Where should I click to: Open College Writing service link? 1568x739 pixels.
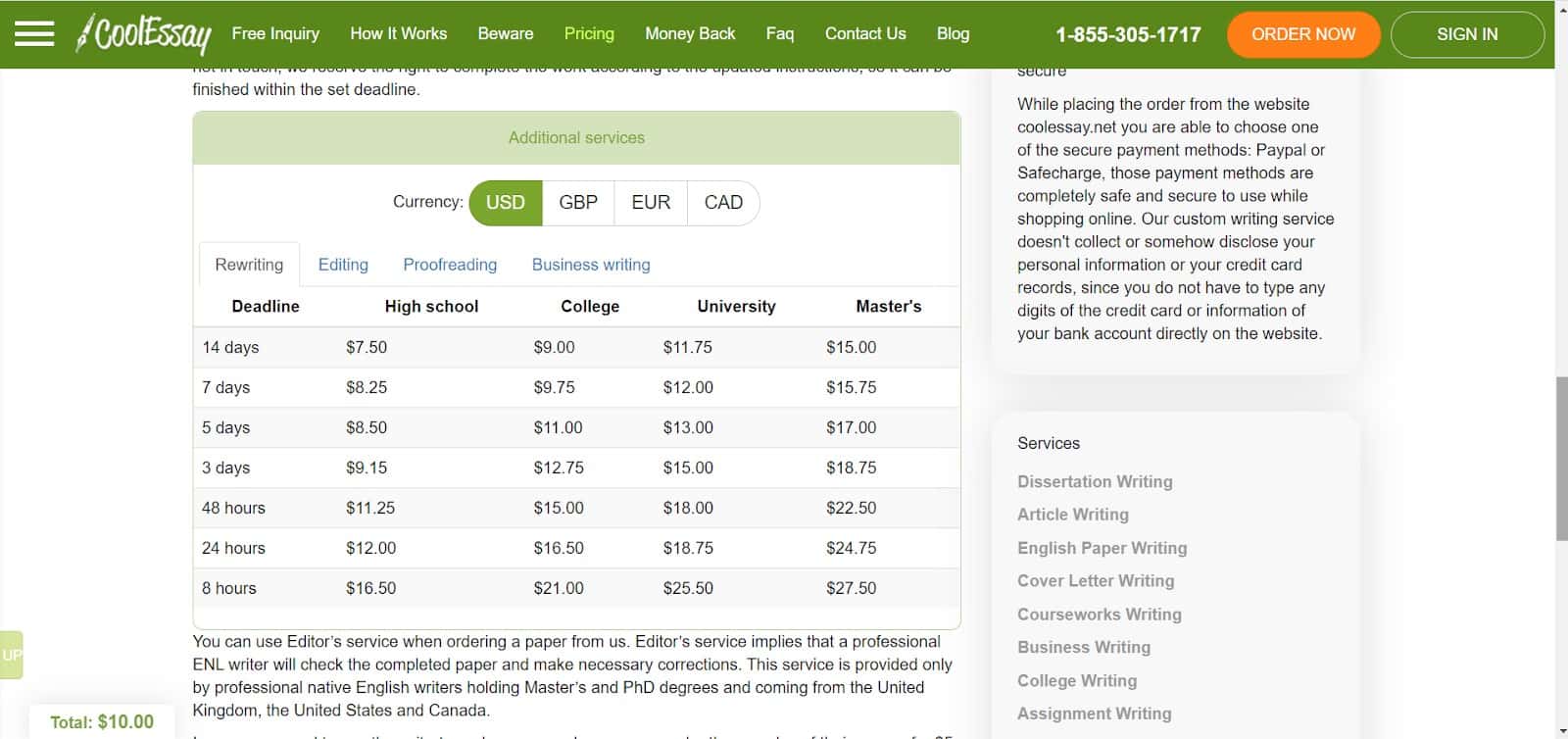[x=1077, y=681]
